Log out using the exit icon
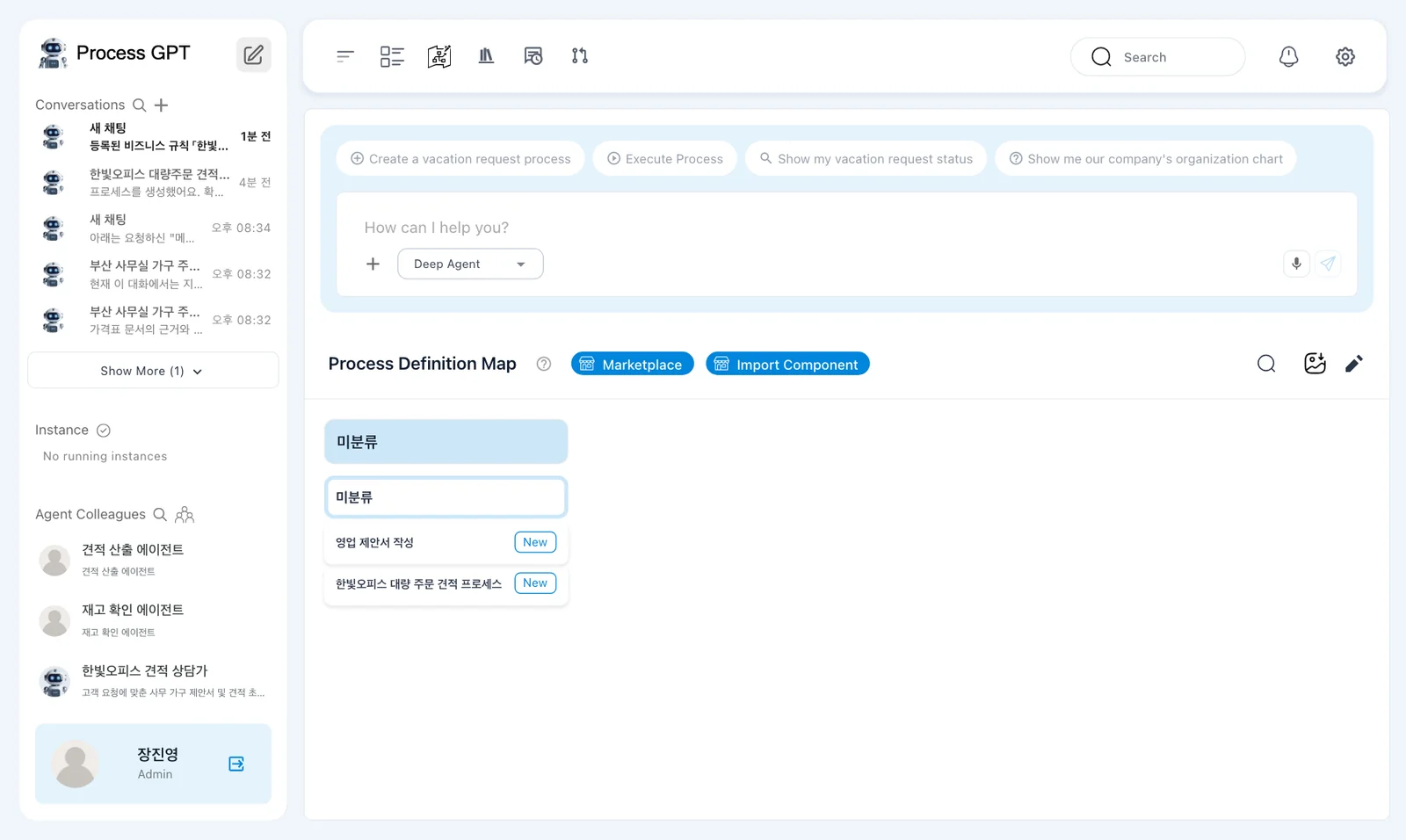Screen dimensions: 1406x840 tap(236, 764)
